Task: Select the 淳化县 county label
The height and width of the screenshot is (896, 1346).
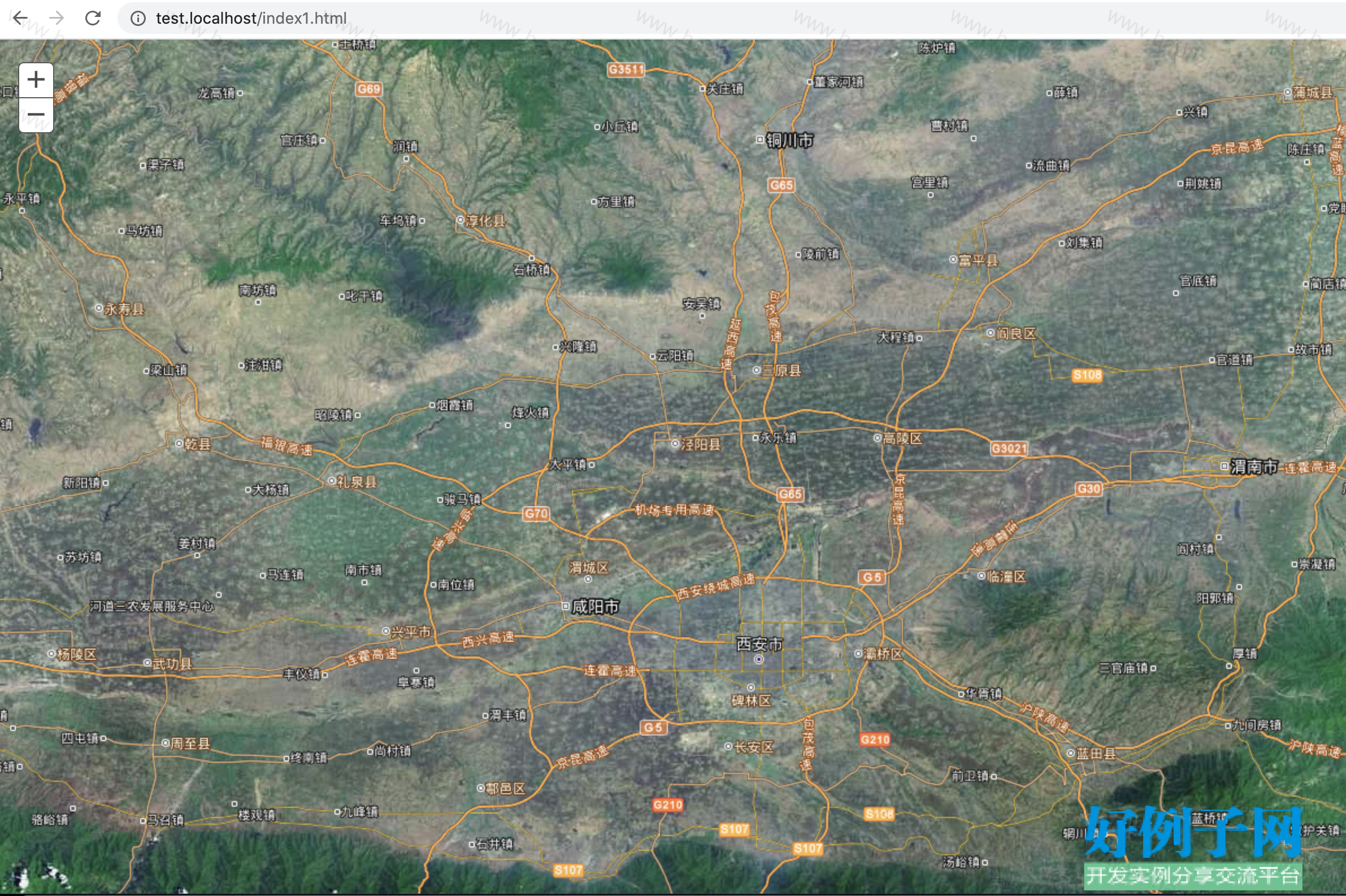Action: [x=485, y=220]
